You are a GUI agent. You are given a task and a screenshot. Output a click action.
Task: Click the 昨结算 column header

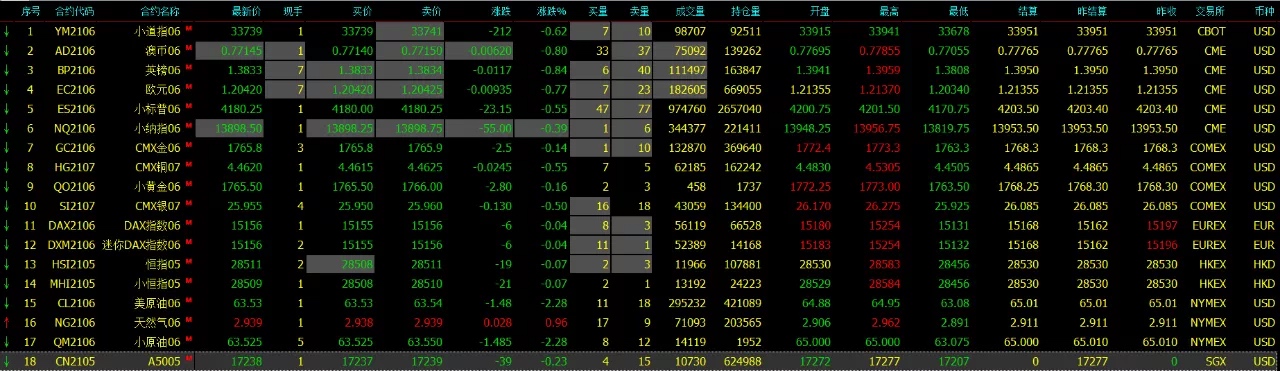pyautogui.click(x=1093, y=11)
